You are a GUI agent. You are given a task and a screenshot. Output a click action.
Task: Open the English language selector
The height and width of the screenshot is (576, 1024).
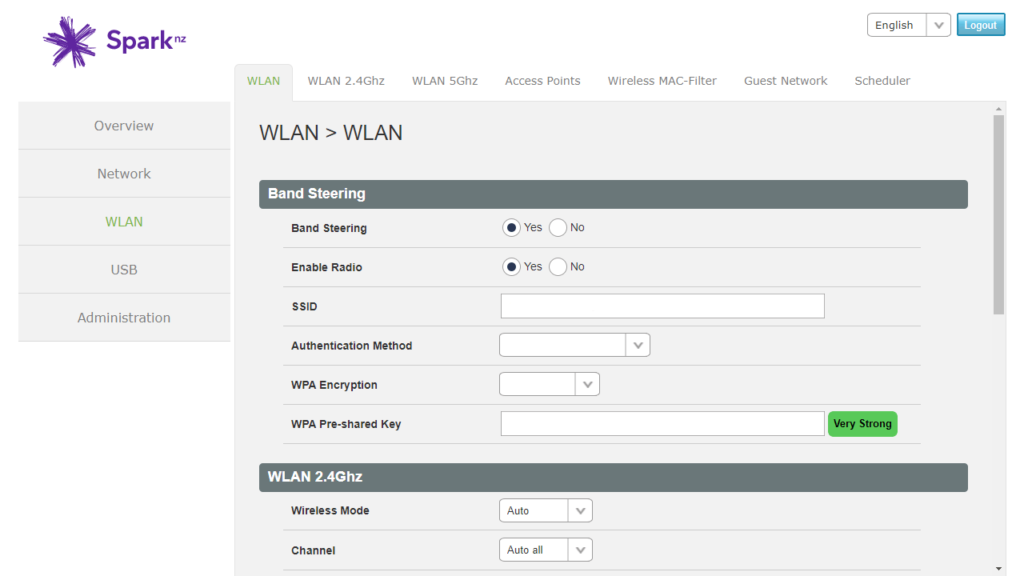coord(908,24)
